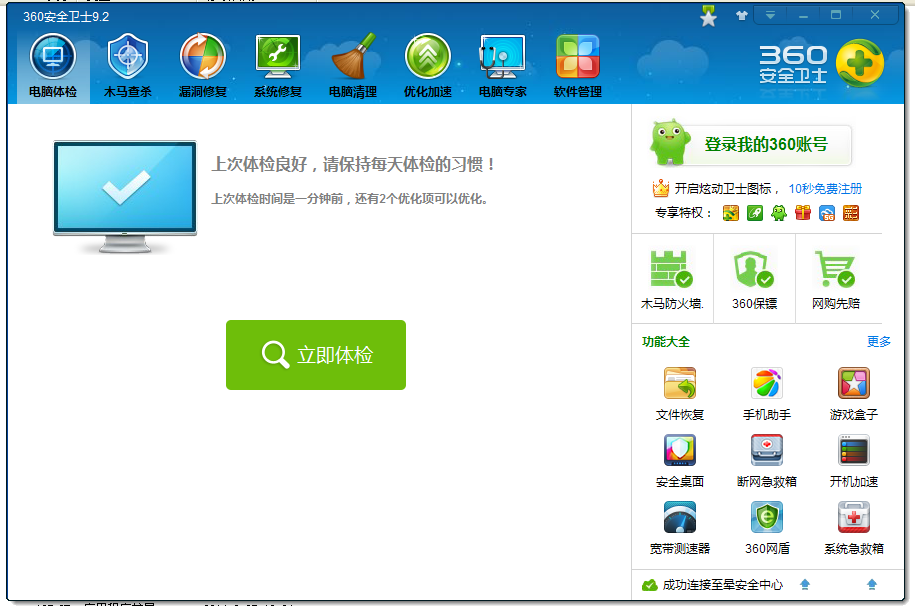Screen dimensions: 915x606
Task: Click 开启炫动卫士图标 text
Action: pyautogui.click(x=723, y=189)
